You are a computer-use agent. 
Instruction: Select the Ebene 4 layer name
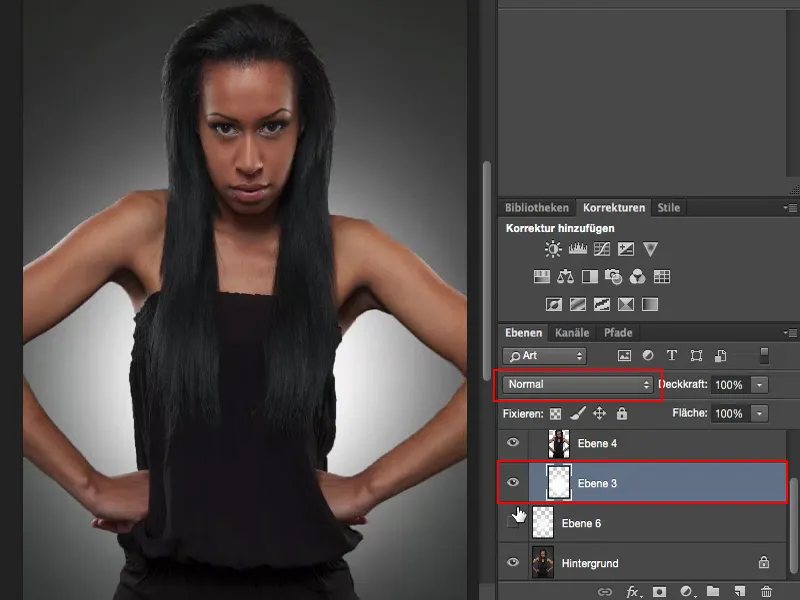[x=597, y=443]
